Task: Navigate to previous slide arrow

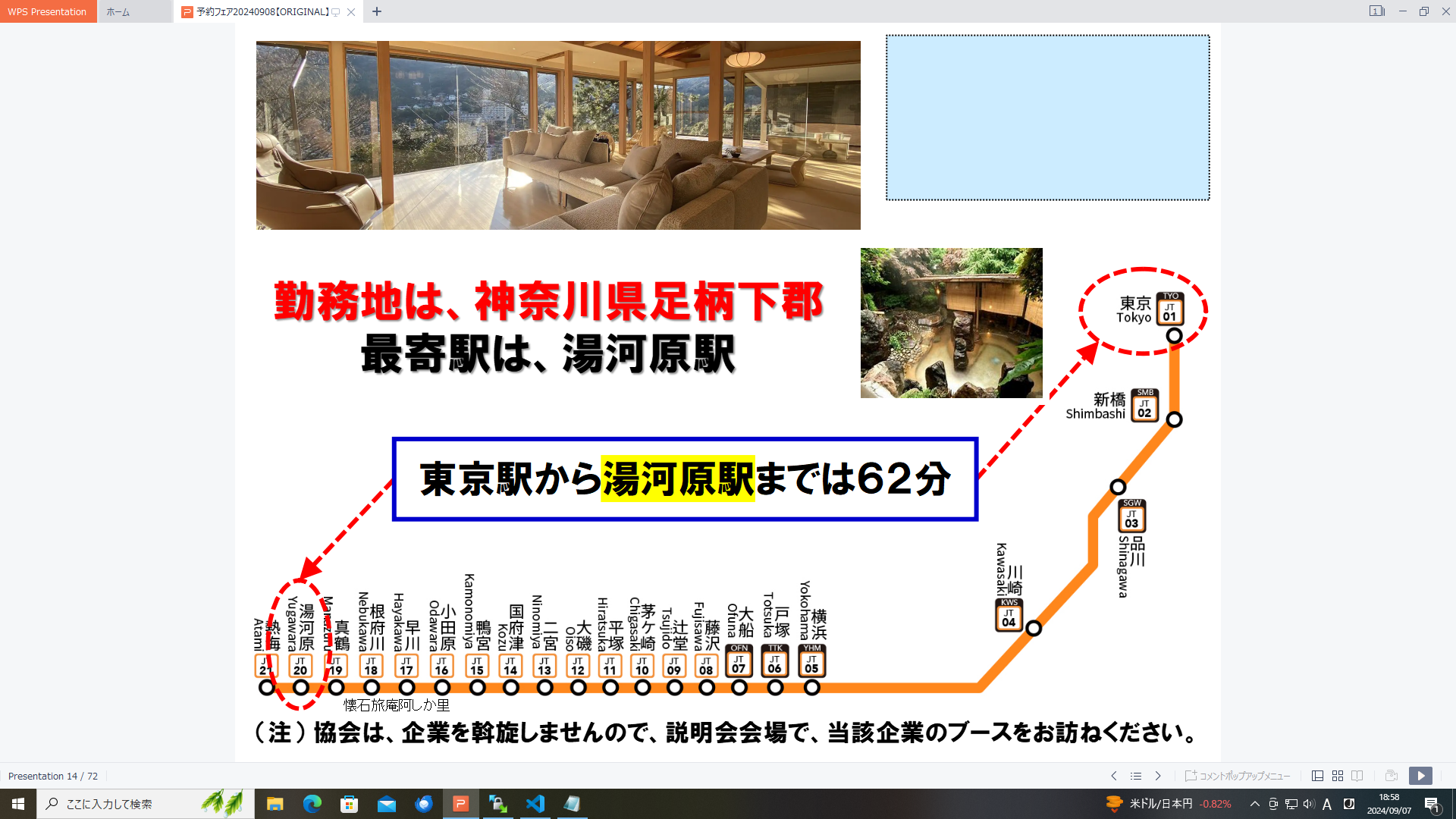Action: 1114,776
